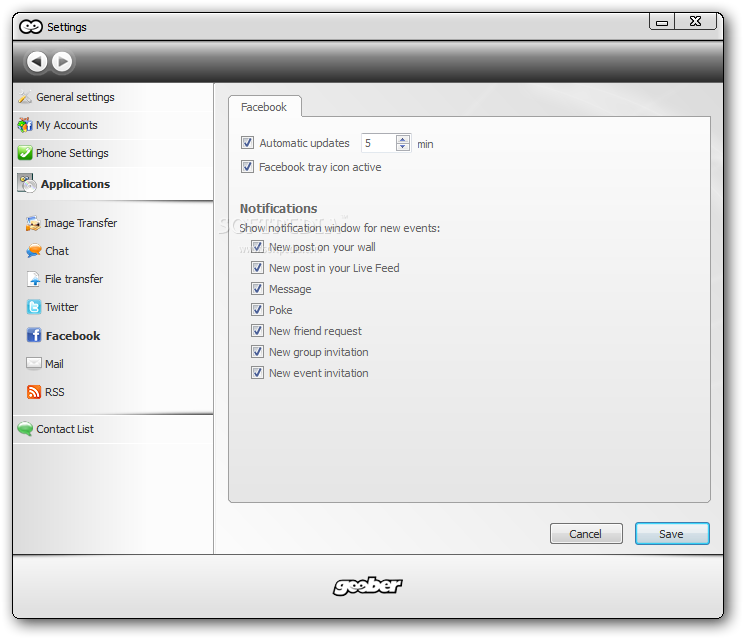Click the Phone Settings green icon
The height and width of the screenshot is (639, 744).
[25, 153]
